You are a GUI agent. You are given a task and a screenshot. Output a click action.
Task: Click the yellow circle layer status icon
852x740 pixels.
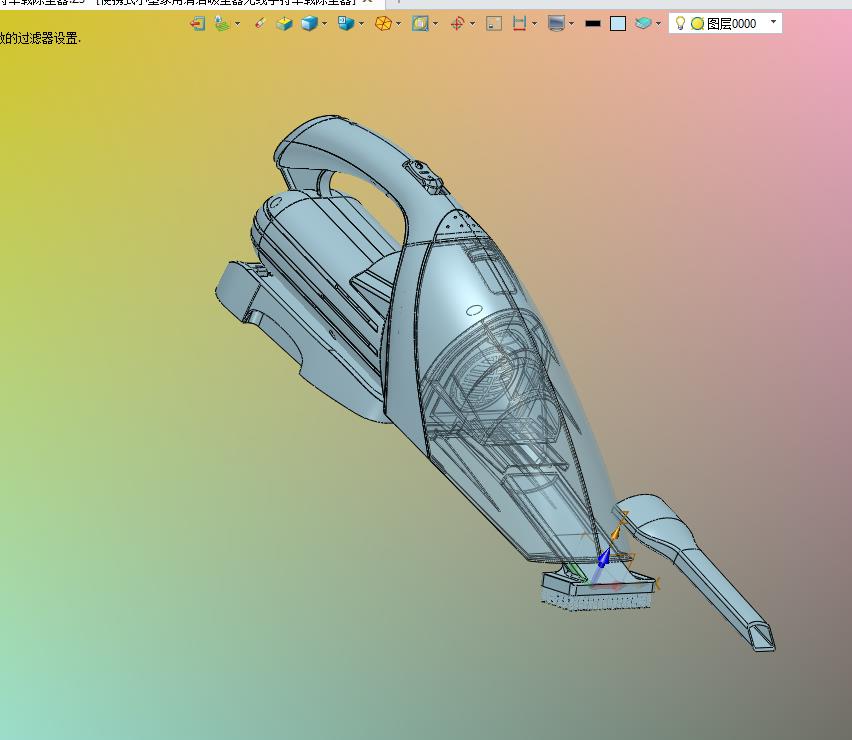tap(697, 23)
